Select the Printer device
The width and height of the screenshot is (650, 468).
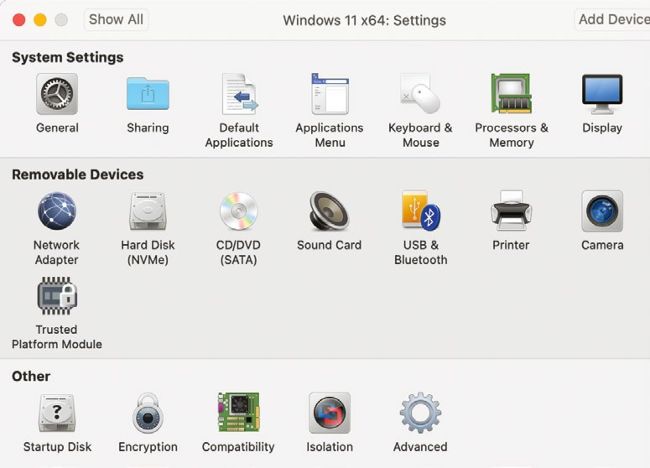511,212
